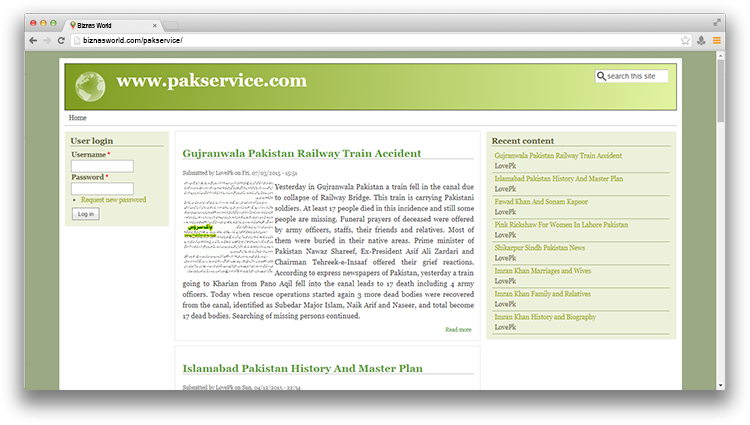
Task: Click the Home menu item
Action: point(77,118)
